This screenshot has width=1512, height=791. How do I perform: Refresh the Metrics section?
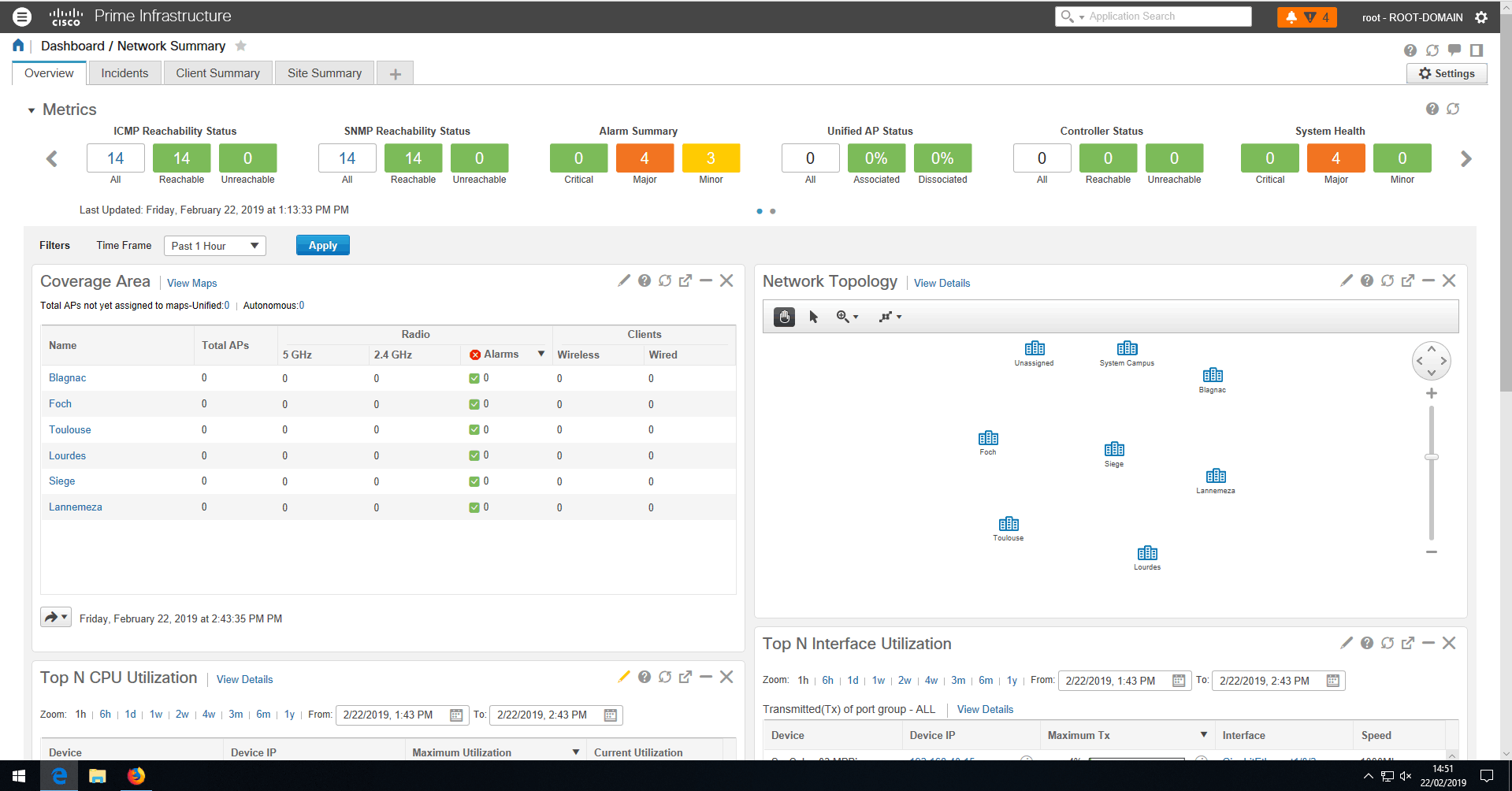coord(1454,109)
